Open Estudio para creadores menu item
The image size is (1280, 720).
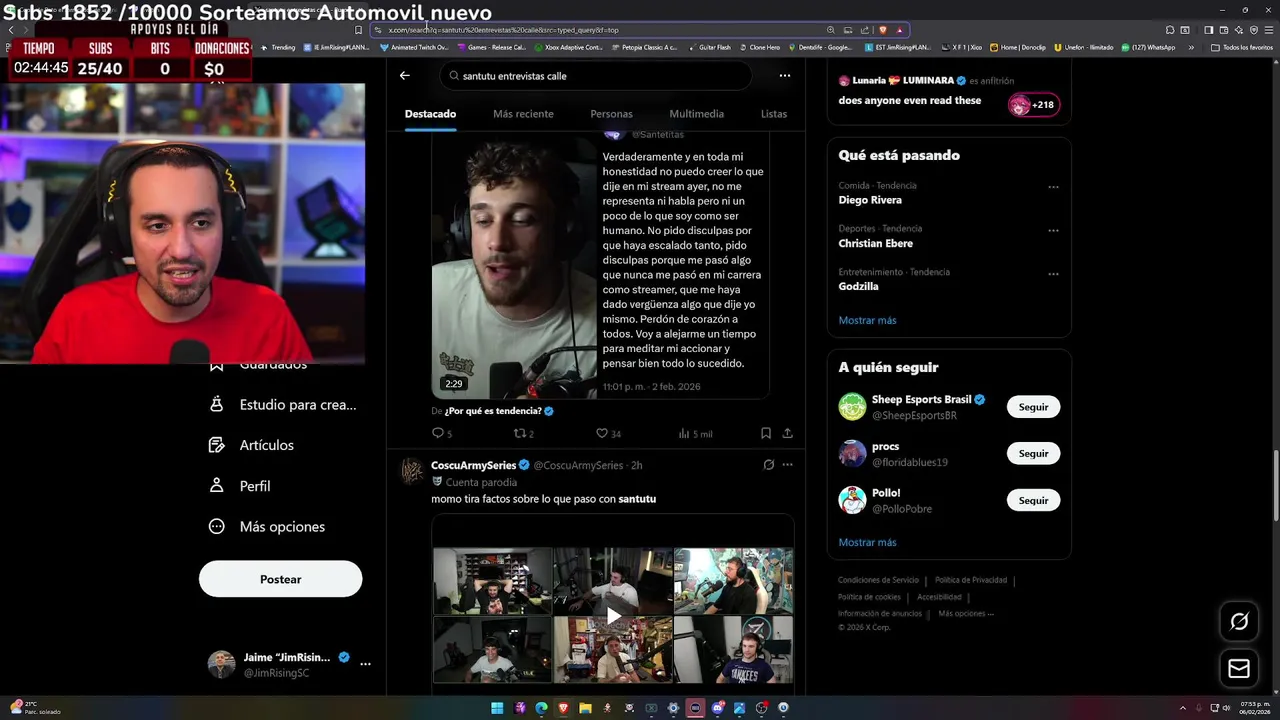click(x=283, y=405)
